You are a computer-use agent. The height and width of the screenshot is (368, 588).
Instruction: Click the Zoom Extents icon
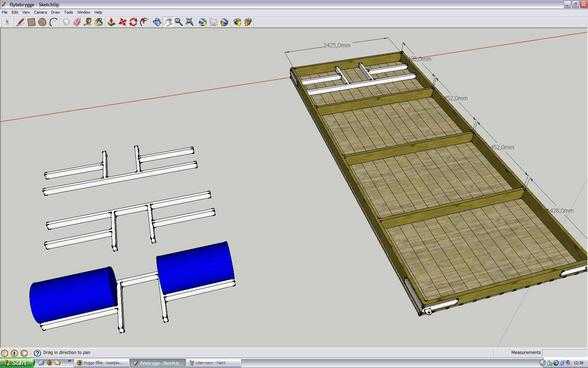(190, 22)
